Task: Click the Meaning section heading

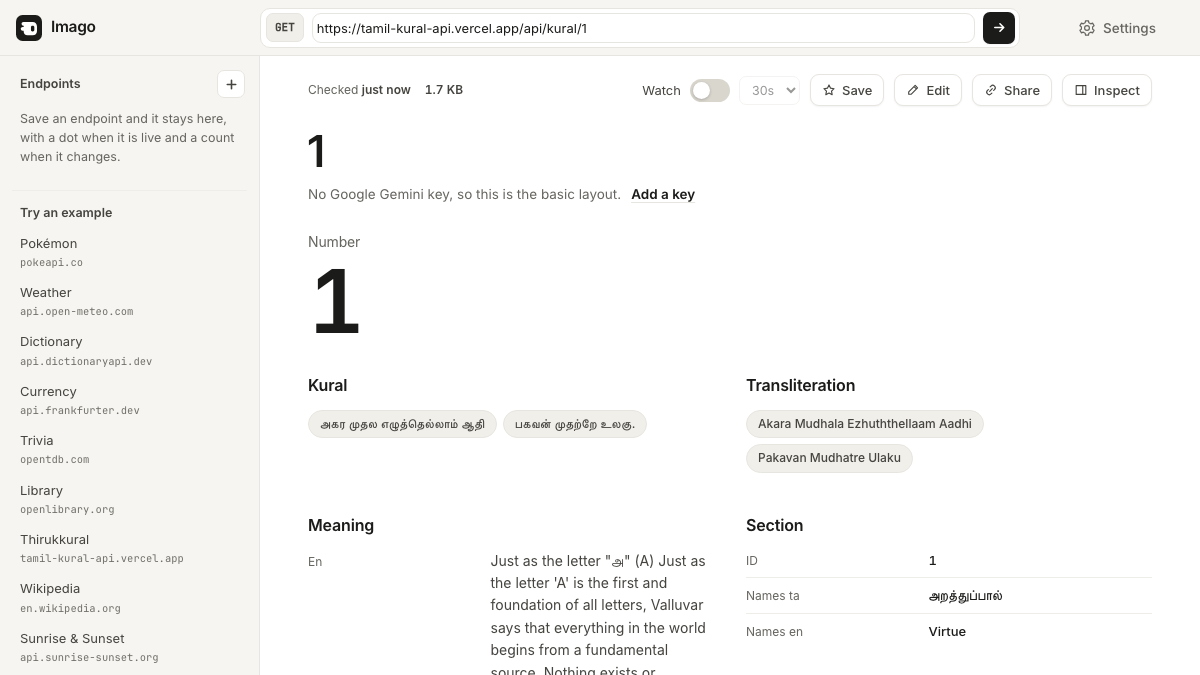Action: coord(341,525)
